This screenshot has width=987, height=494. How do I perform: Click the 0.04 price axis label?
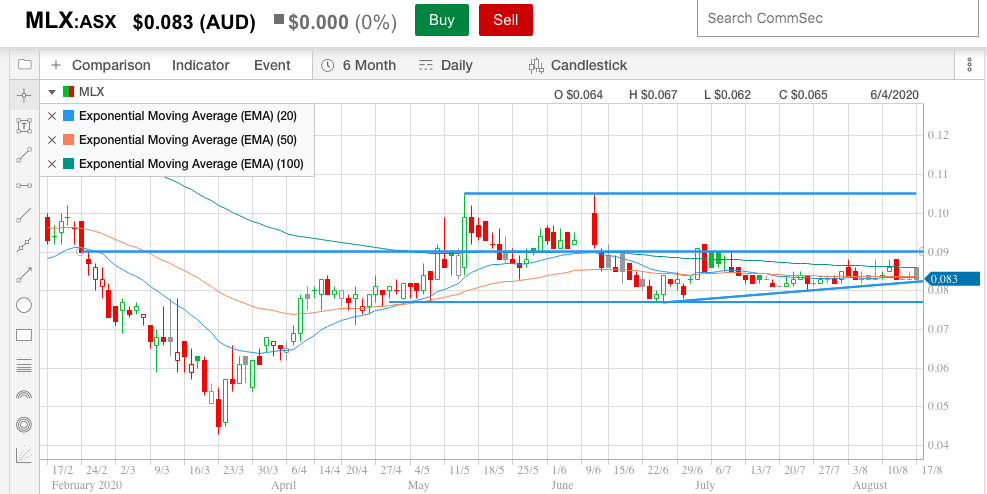point(937,446)
